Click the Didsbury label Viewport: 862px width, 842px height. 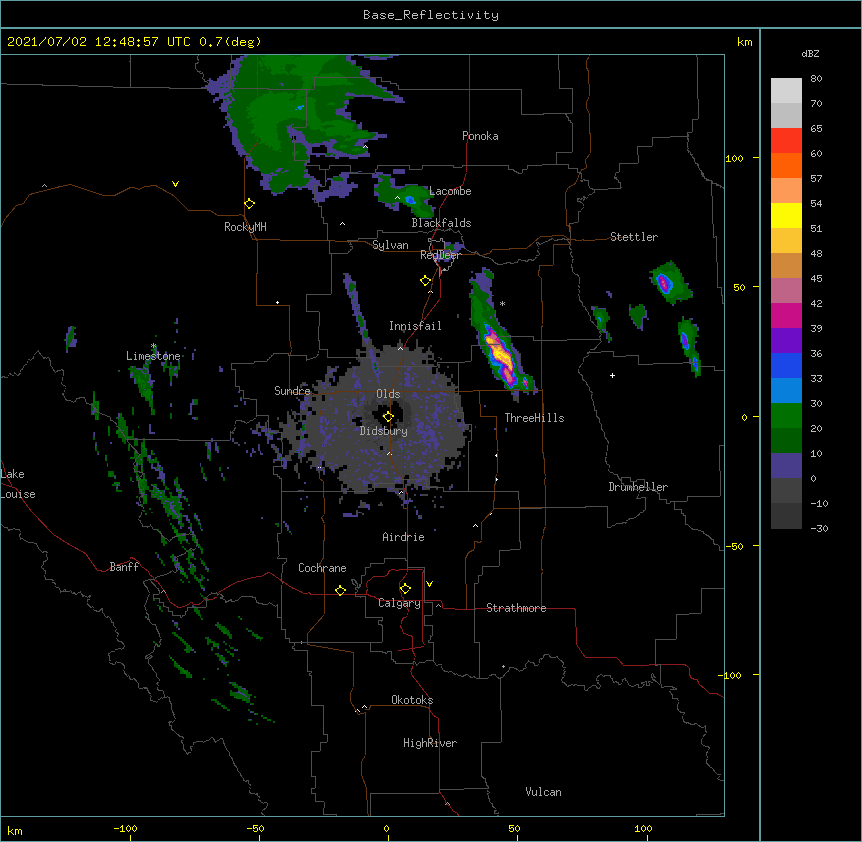pyautogui.click(x=384, y=431)
